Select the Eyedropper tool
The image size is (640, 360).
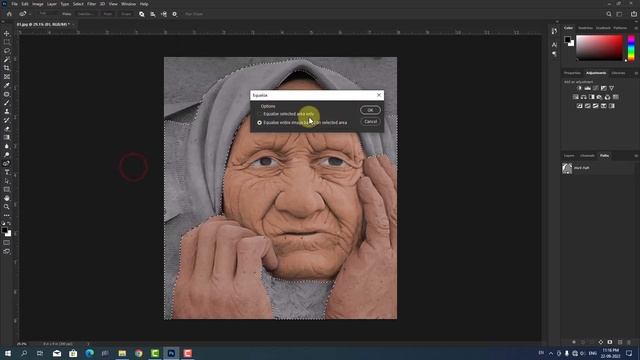pyautogui.click(x=7, y=85)
